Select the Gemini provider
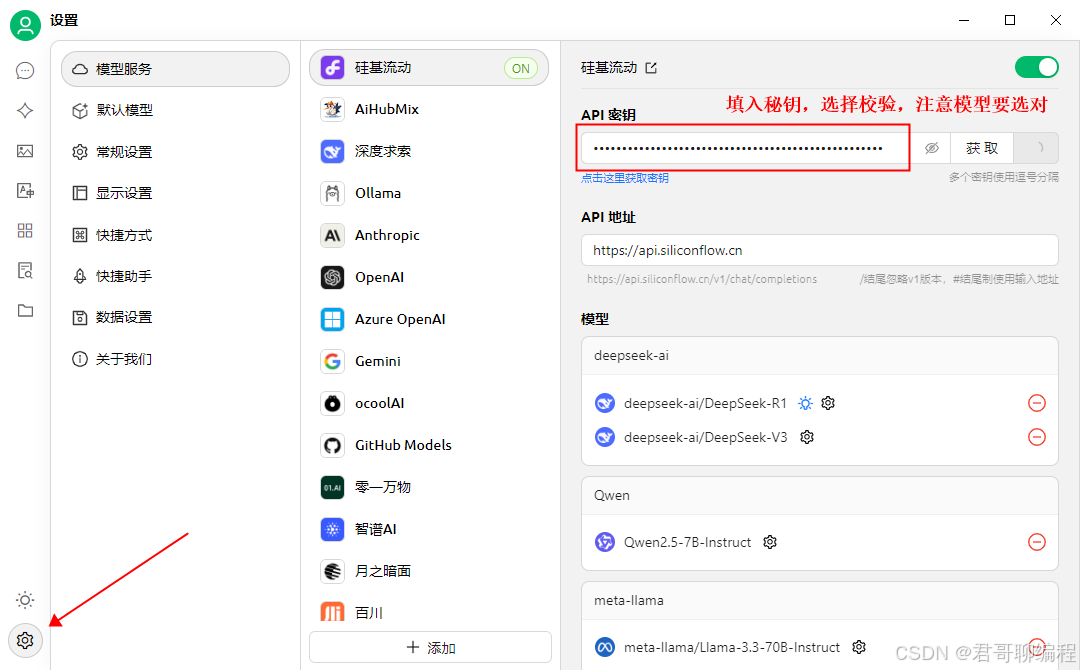The width and height of the screenshot is (1080, 670). pyautogui.click(x=429, y=361)
